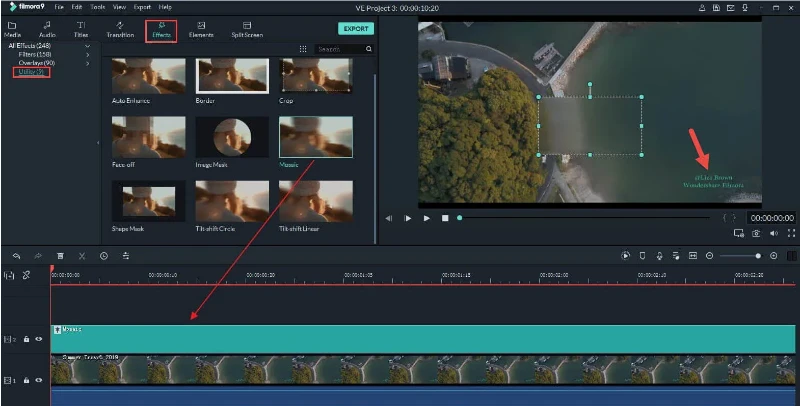Open the Edit menu
Screen dimensions: 800x406
(77, 7)
